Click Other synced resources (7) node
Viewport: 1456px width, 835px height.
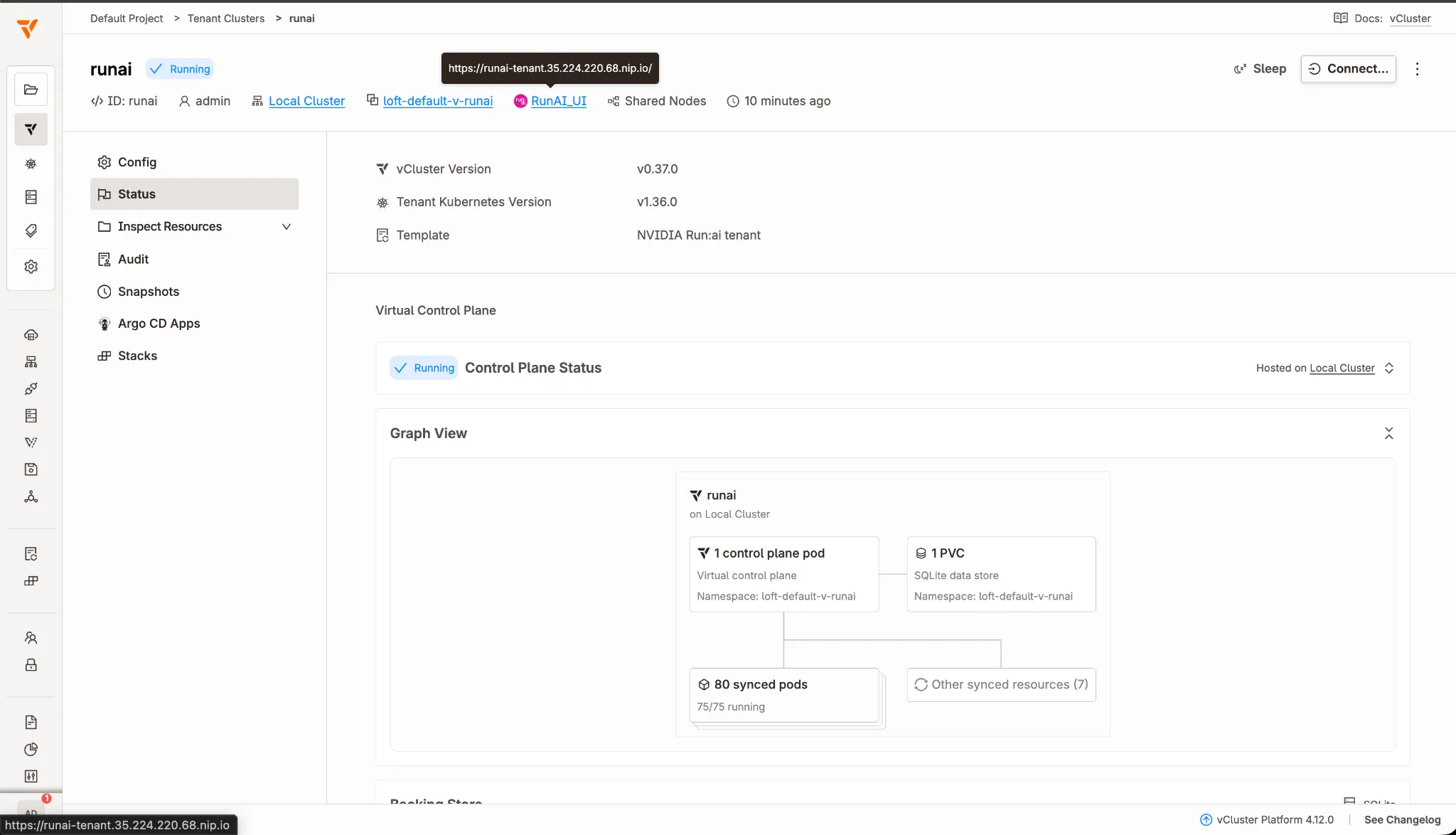coord(1001,685)
